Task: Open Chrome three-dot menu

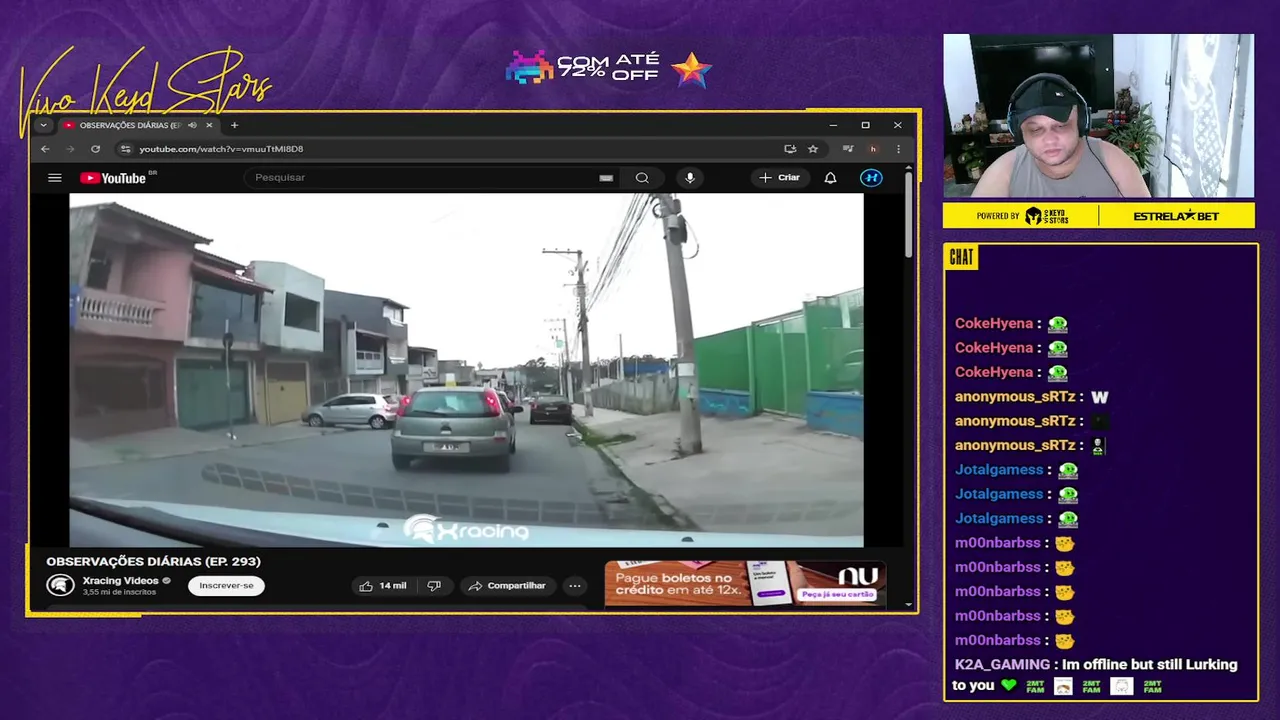Action: point(898,149)
